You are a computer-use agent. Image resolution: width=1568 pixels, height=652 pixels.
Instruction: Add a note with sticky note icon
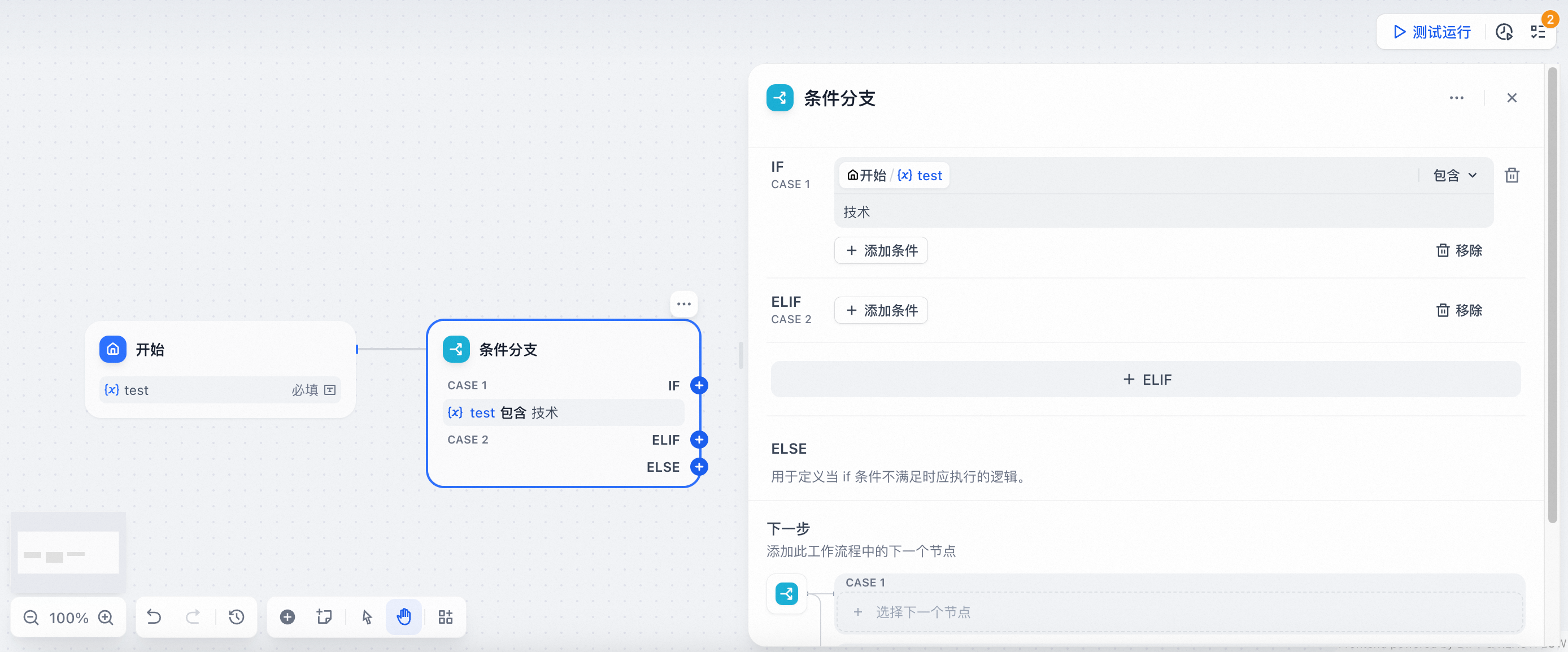[x=324, y=618]
